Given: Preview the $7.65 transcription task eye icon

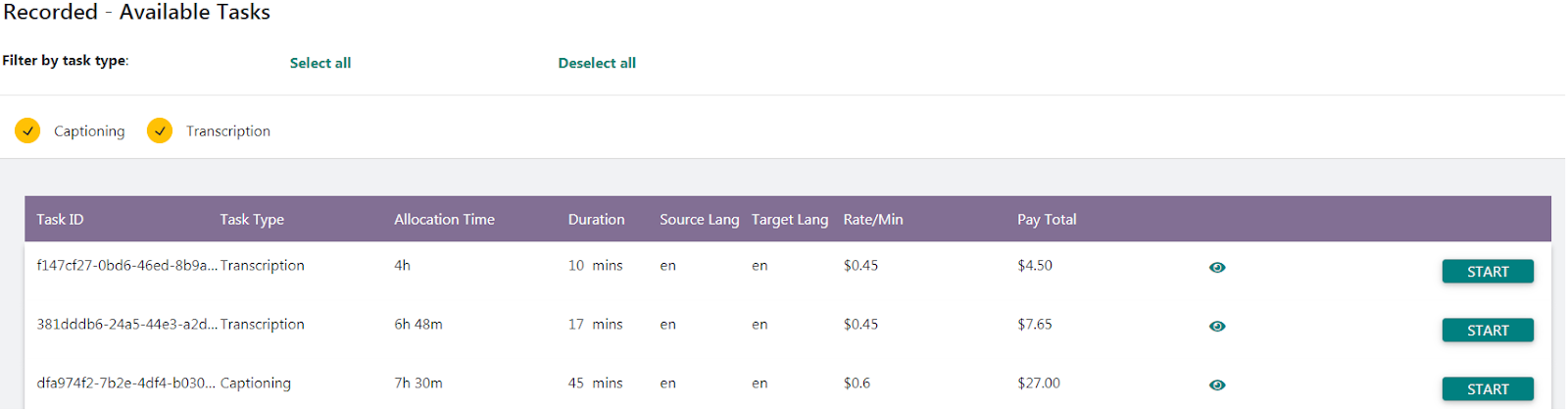Looking at the screenshot, I should 1217,326.
